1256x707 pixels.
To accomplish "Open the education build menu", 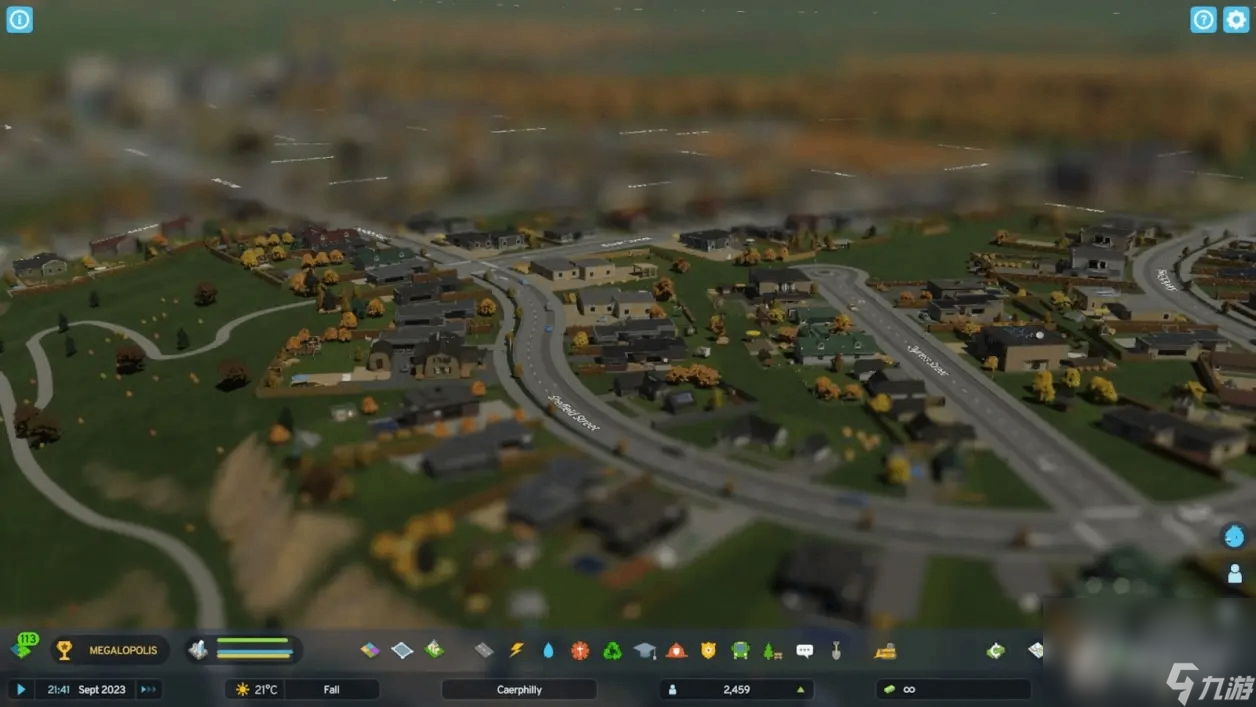I will pos(645,650).
